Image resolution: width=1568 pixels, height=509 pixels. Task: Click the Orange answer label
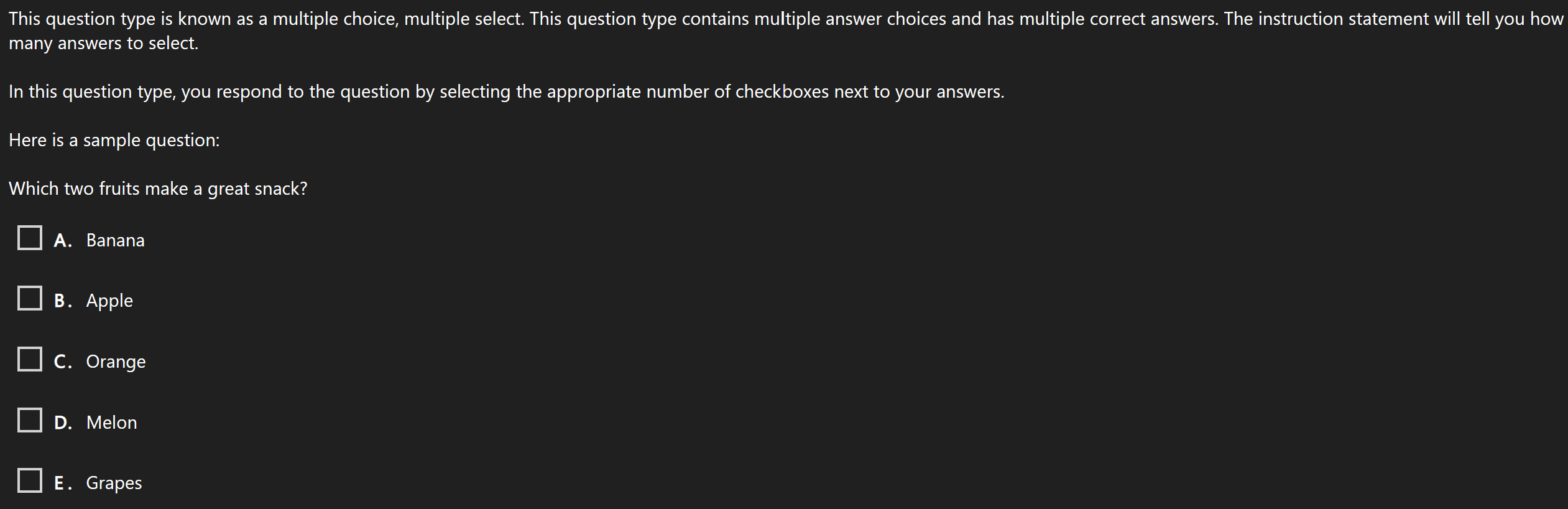[x=116, y=362]
